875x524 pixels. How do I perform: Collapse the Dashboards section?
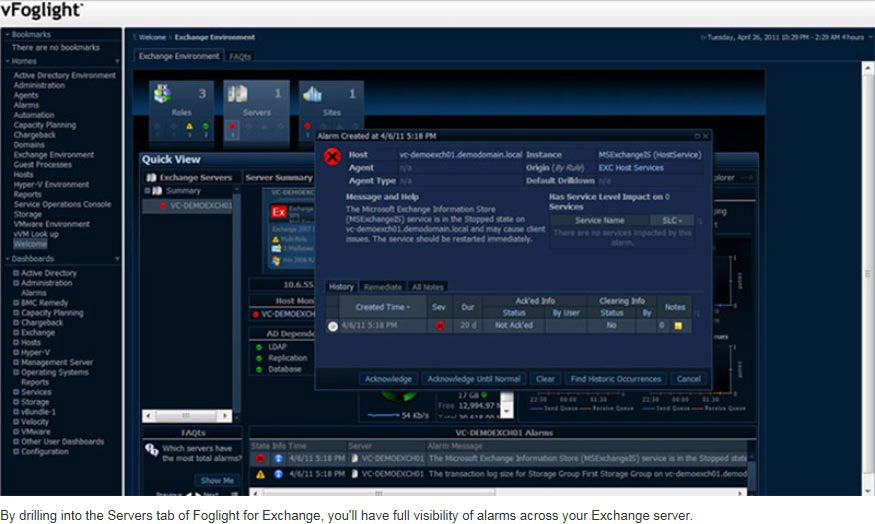click(7, 259)
